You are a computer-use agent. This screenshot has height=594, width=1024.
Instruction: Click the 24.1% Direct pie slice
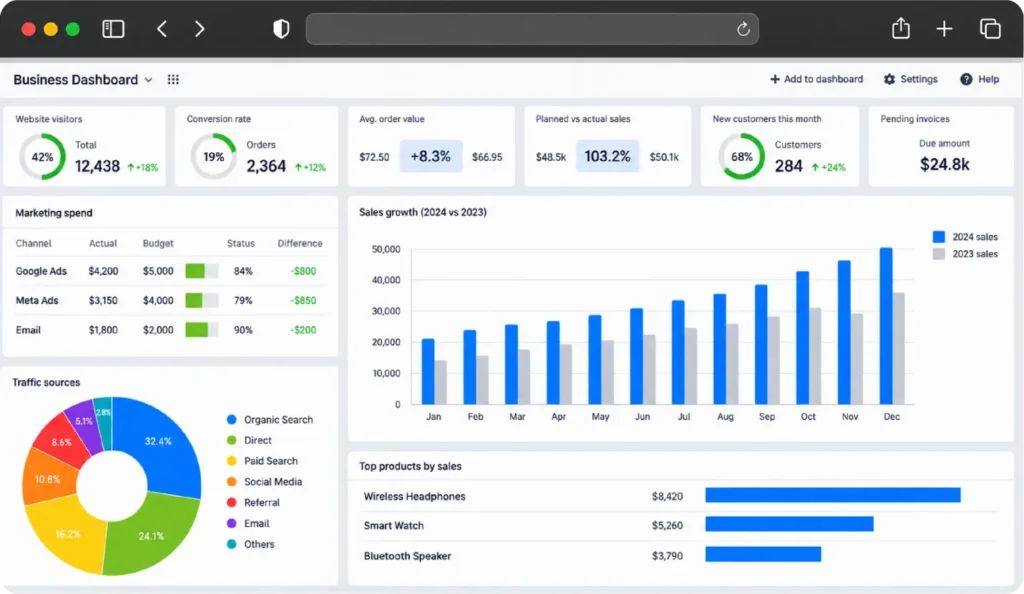coord(150,534)
